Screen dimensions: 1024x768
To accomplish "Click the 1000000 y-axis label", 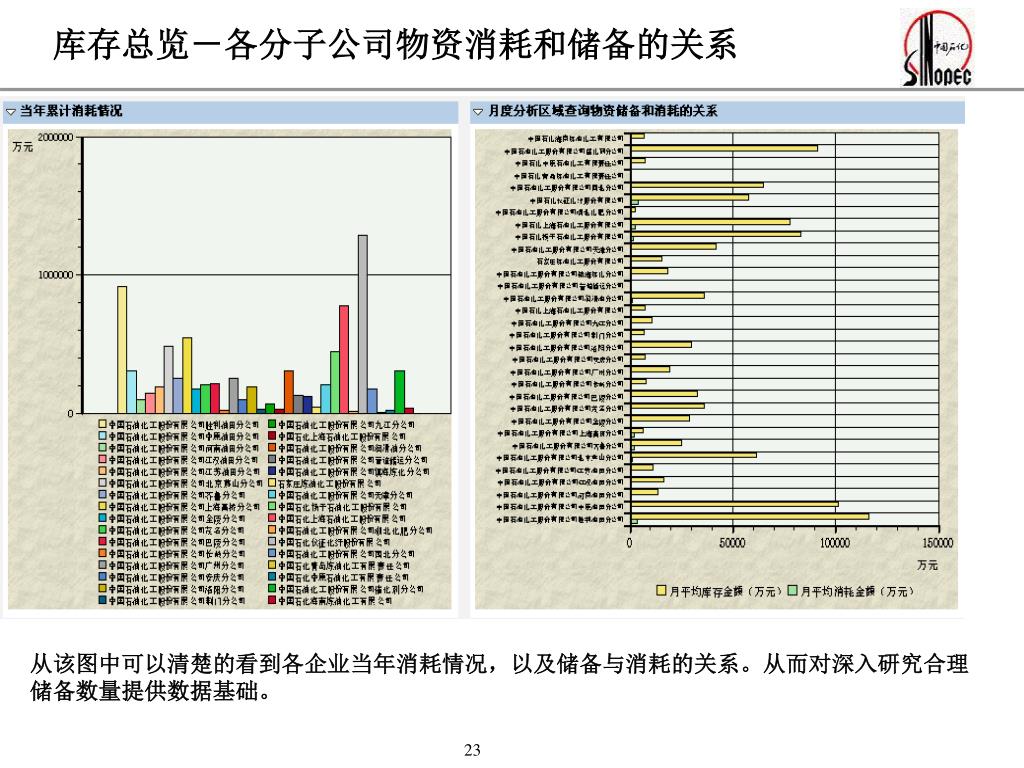I will pyautogui.click(x=56, y=275).
